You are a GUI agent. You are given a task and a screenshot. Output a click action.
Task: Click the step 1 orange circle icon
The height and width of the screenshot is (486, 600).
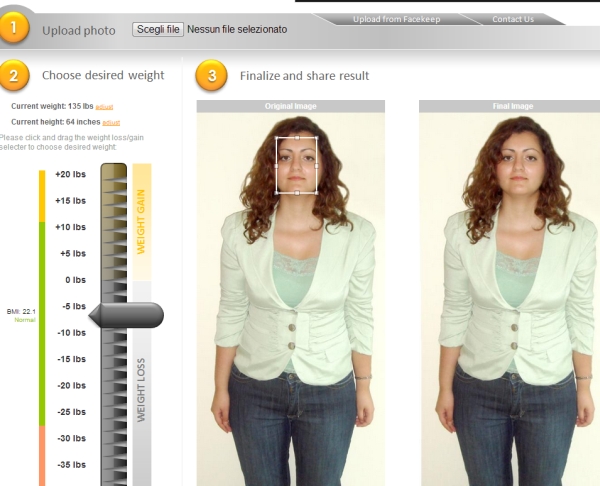(x=14, y=28)
